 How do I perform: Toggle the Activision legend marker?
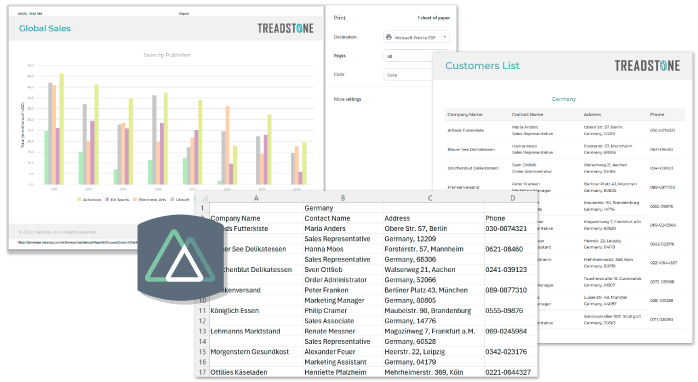pos(79,199)
